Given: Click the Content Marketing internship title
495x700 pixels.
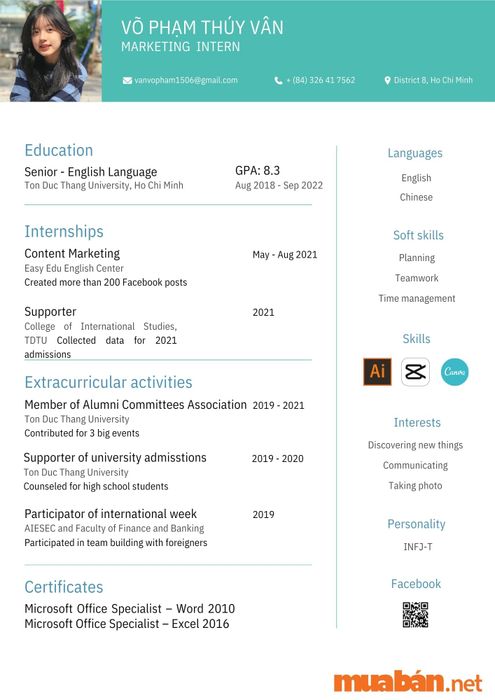Looking at the screenshot, I should pos(72,254).
